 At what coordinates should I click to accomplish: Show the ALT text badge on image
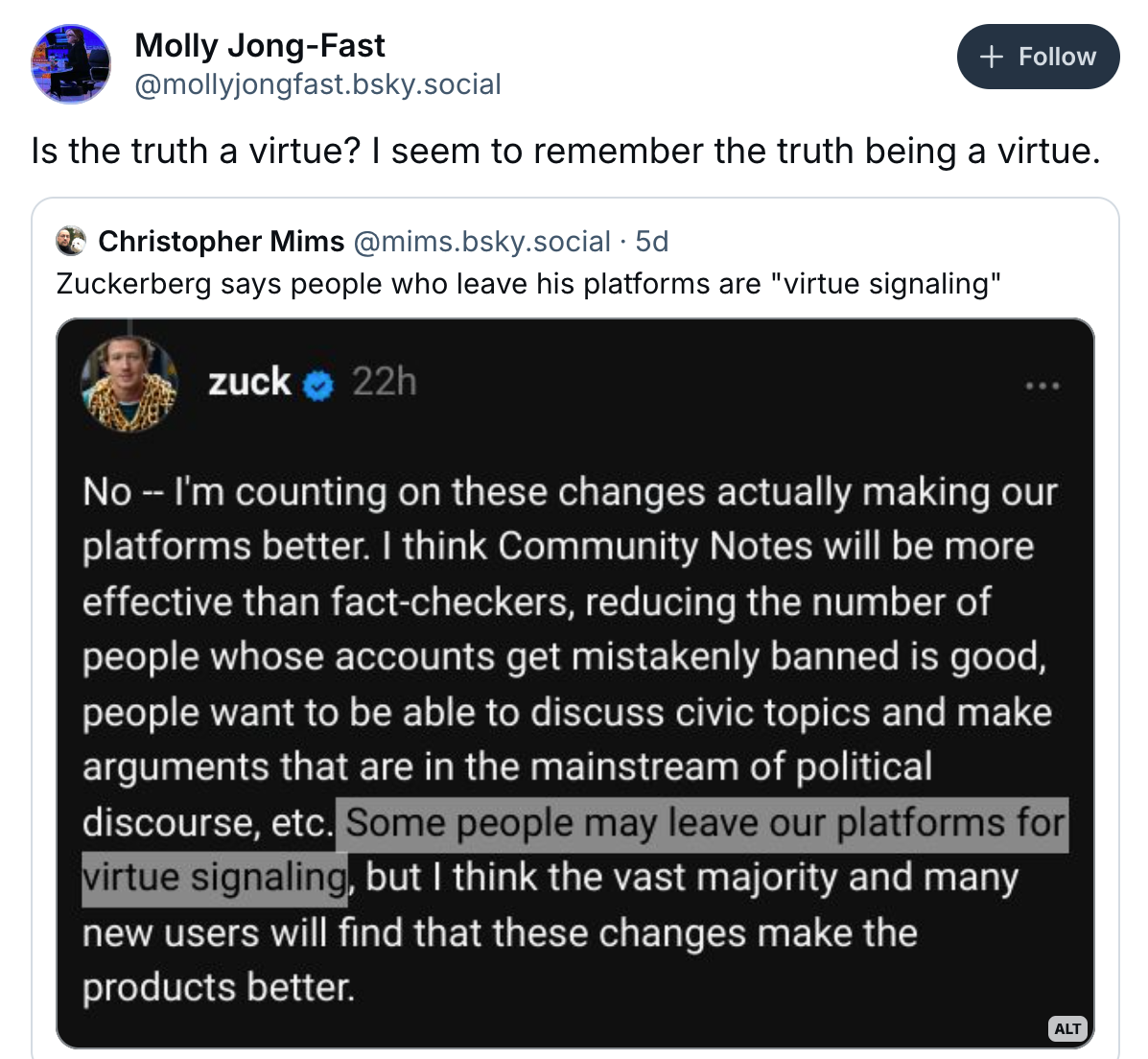(x=1067, y=1028)
